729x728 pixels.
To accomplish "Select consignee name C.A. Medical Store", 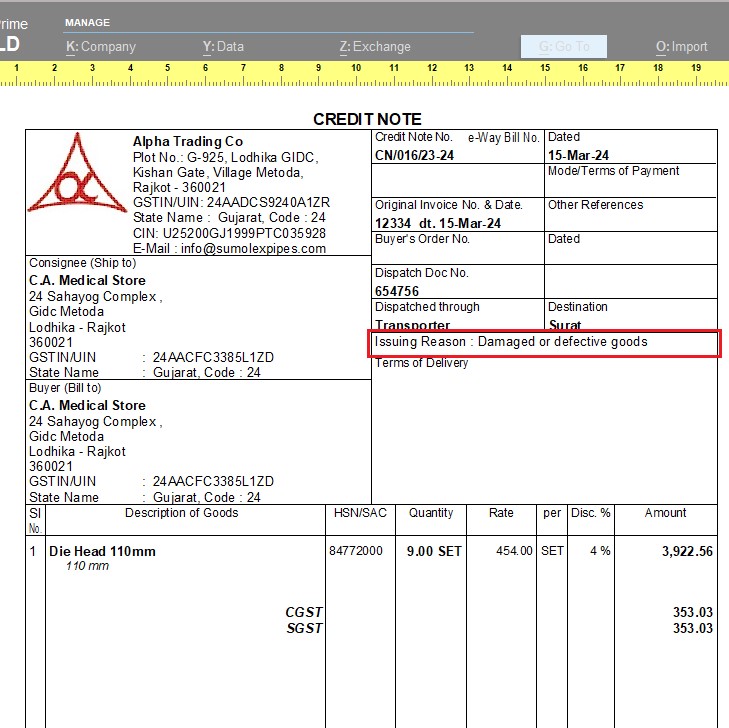I will 87,280.
